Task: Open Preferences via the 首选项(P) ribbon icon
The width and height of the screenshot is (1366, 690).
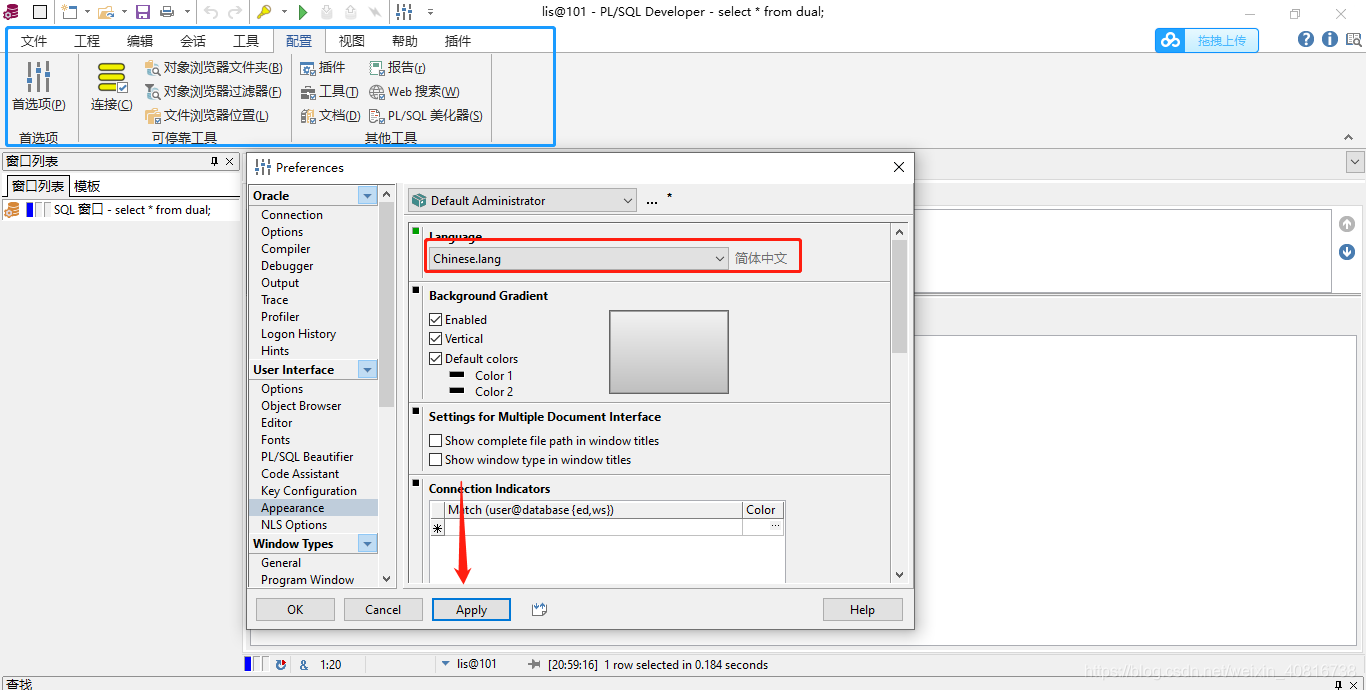Action: 38,86
